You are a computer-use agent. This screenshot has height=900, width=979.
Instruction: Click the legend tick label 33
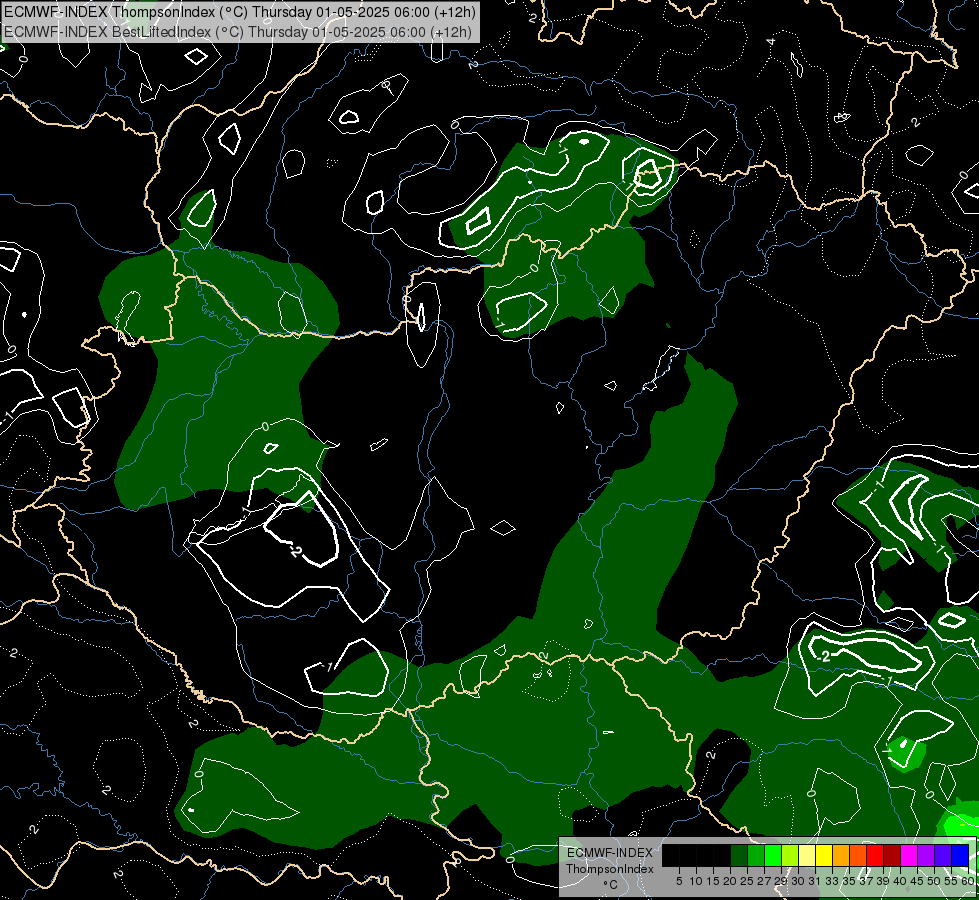(832, 881)
